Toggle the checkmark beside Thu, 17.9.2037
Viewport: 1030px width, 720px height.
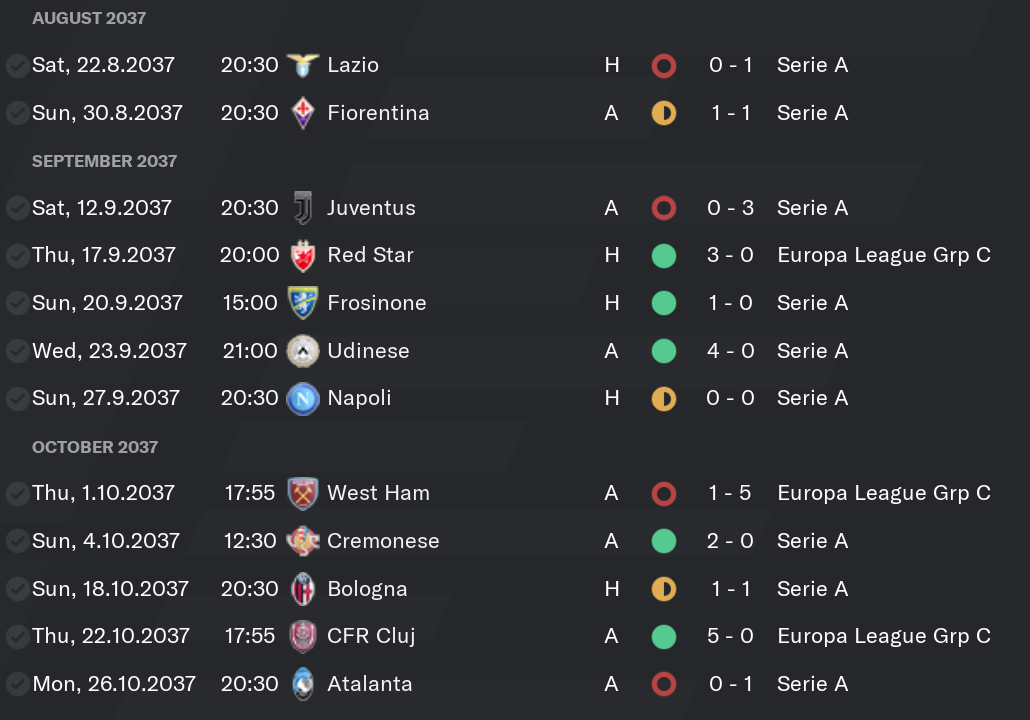[x=17, y=256]
